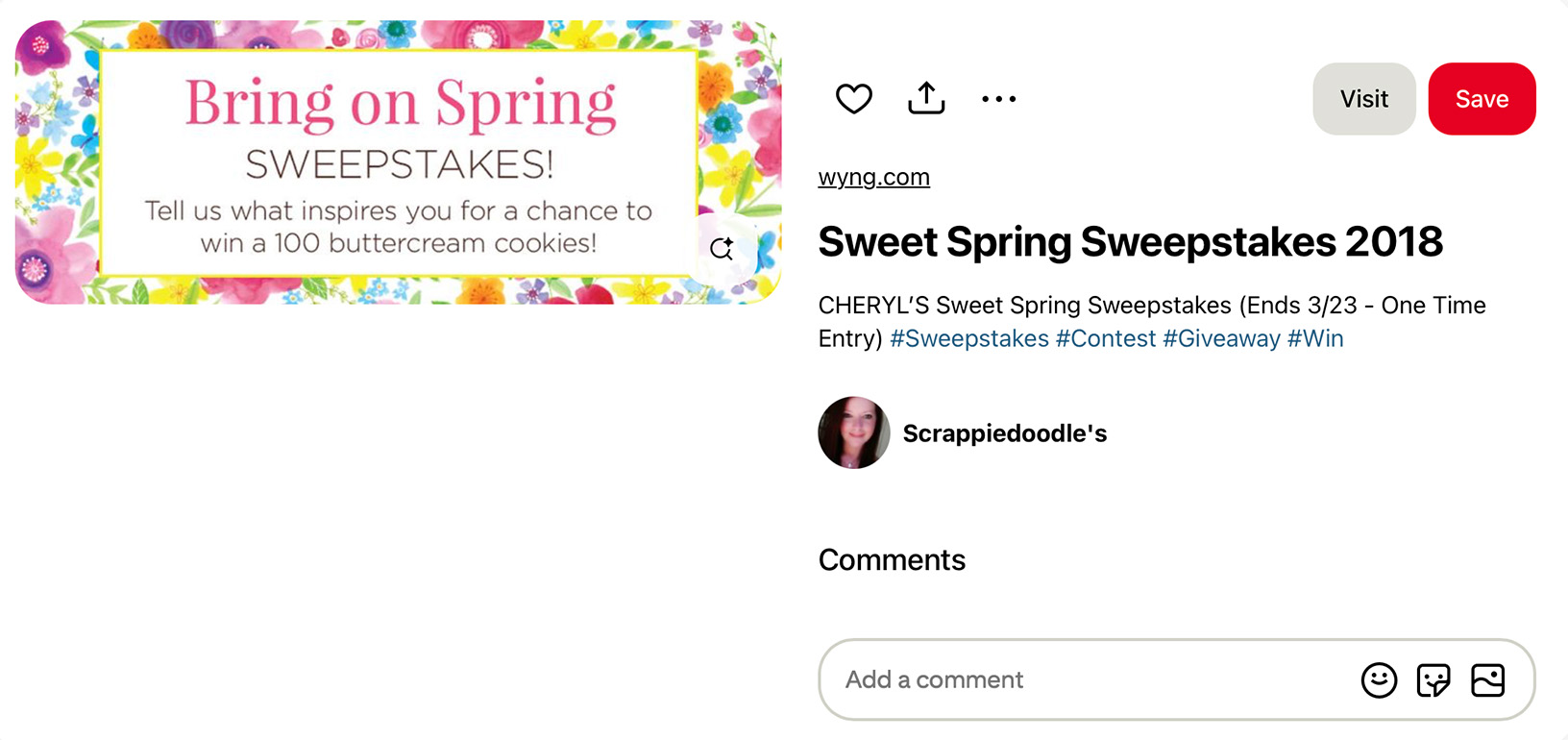Viewport: 1568px width, 740px height.
Task: Click the Comments section heading
Action: 892,559
